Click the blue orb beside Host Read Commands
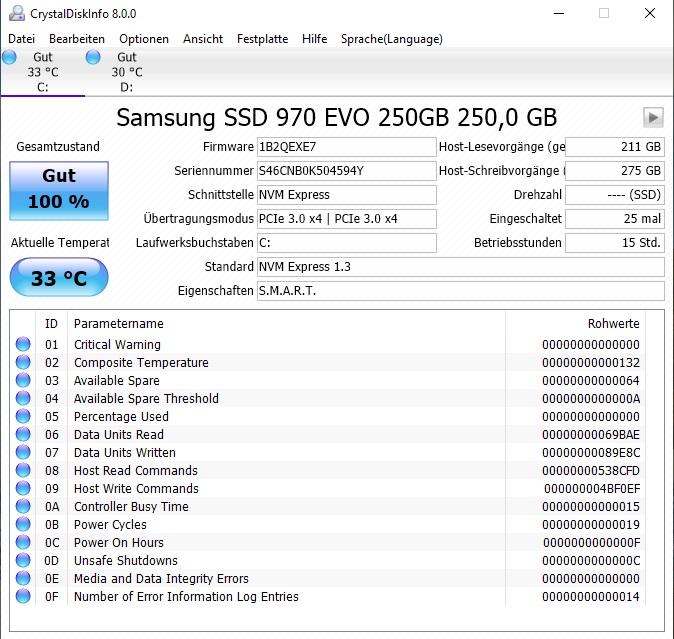The image size is (674, 639). [x=23, y=471]
